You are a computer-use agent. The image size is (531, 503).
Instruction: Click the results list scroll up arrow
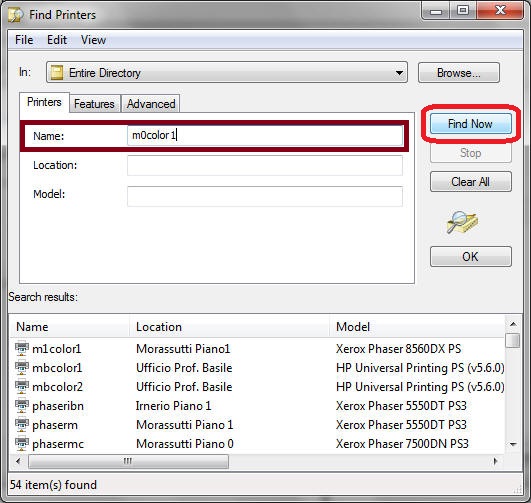click(x=513, y=324)
